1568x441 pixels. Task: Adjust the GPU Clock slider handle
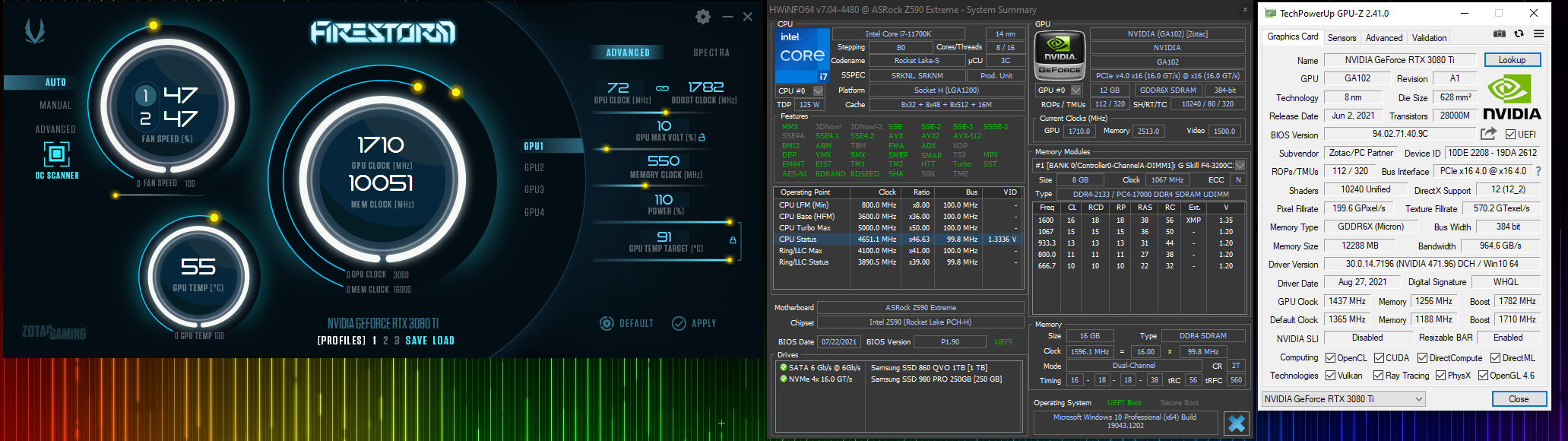[666, 113]
